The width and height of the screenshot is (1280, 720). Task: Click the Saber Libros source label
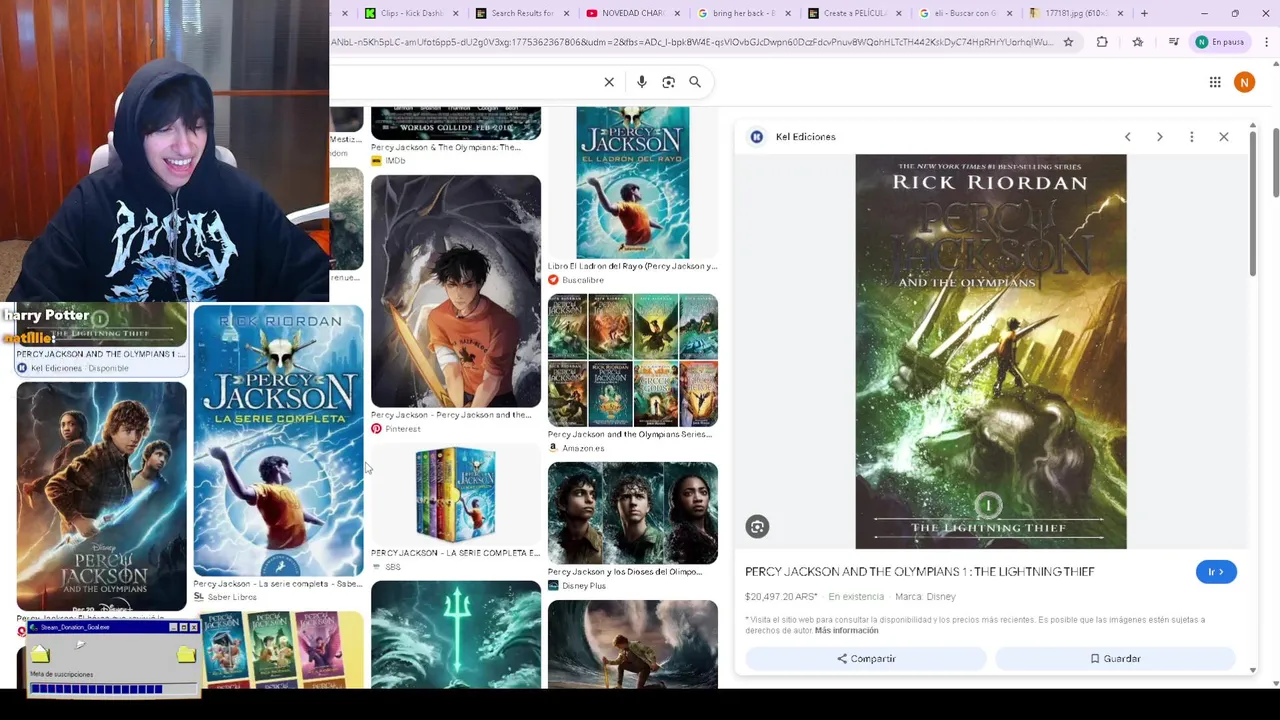(x=232, y=597)
